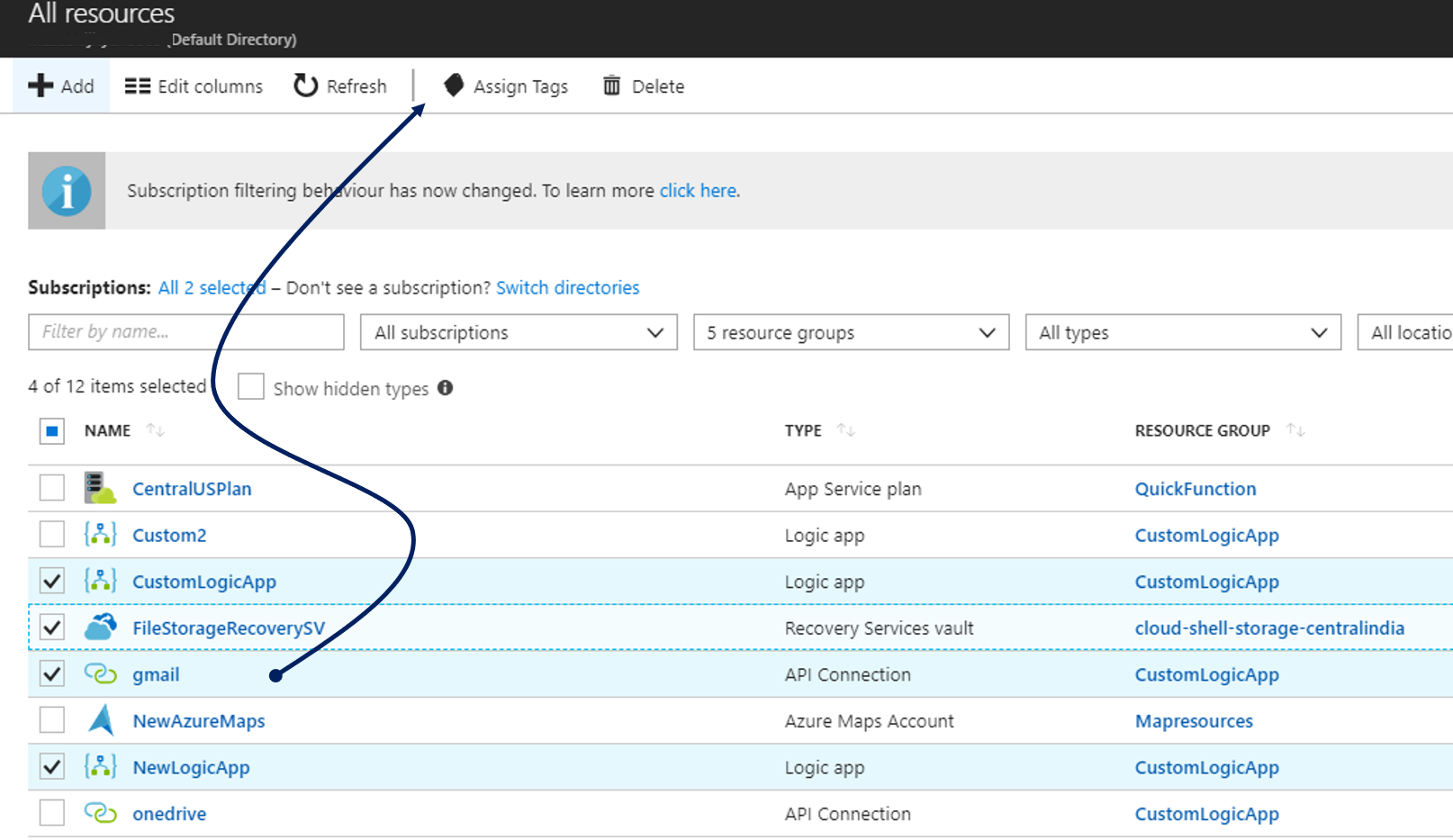
Task: Enable Show hidden types checkbox
Action: coord(250,386)
